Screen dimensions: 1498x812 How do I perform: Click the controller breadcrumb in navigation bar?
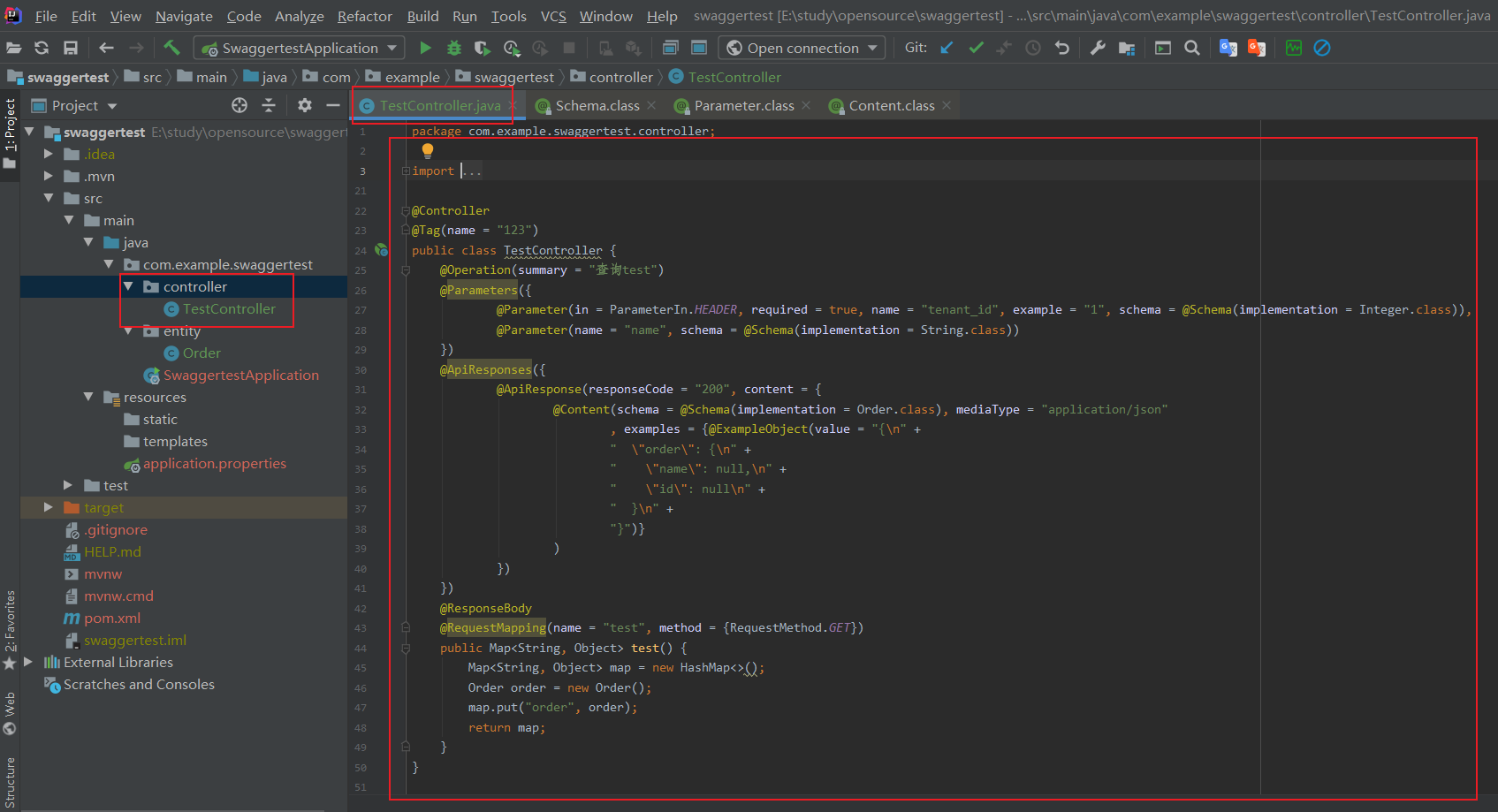click(x=620, y=78)
